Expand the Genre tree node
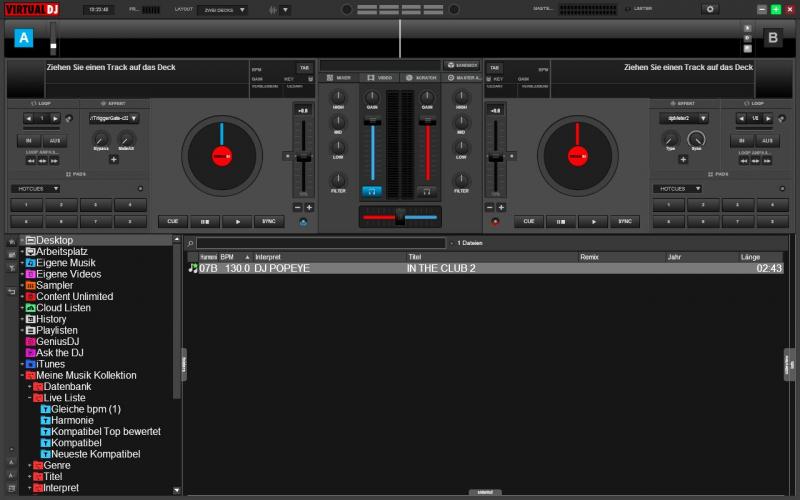The height and width of the screenshot is (500, 800). pos(30,465)
